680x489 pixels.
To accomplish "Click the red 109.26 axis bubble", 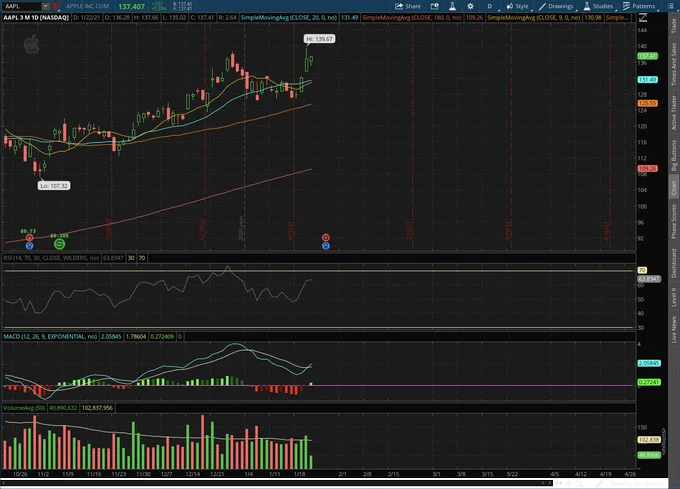I will click(647, 168).
